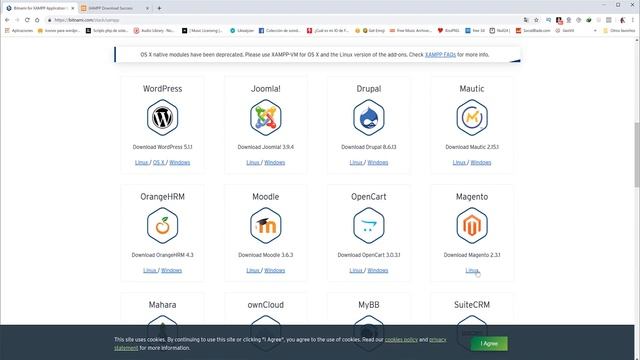Click the WordPress Windows download link
640x360 pixels.
pos(180,162)
